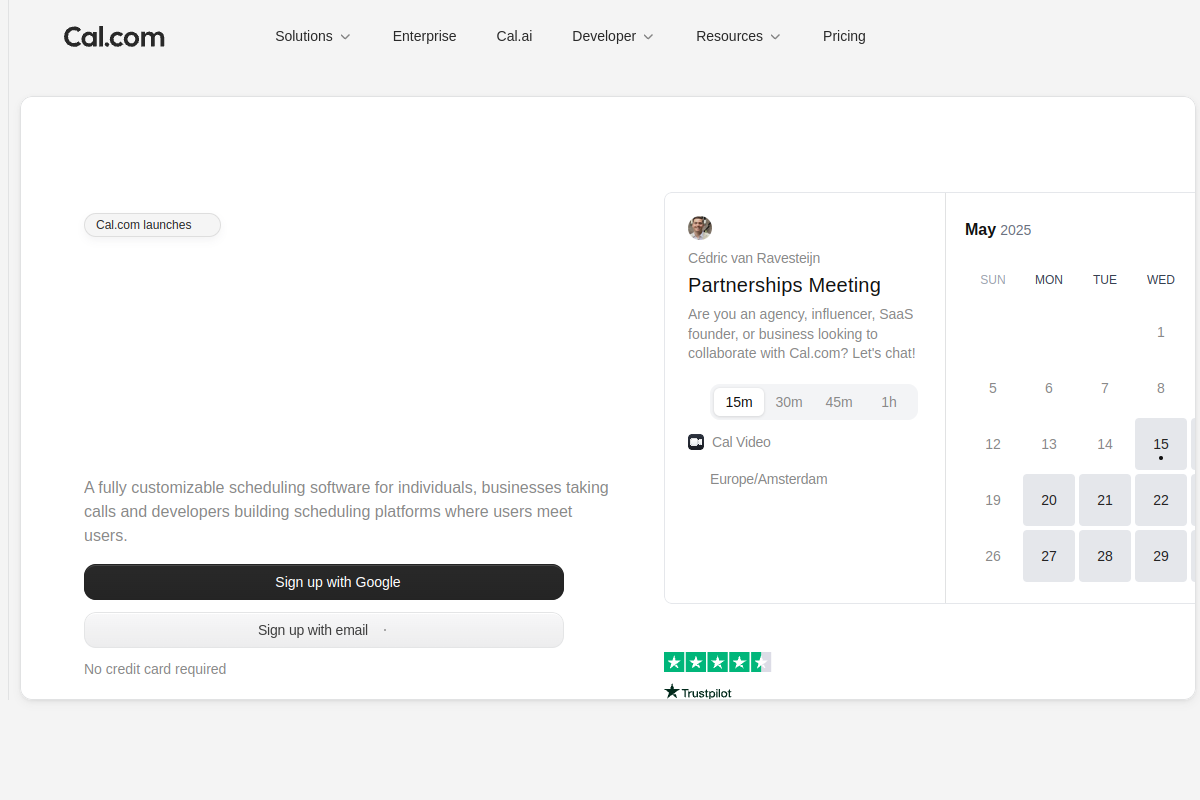The height and width of the screenshot is (800, 1200).
Task: Pick May 15 on the calendar
Action: (x=1161, y=444)
